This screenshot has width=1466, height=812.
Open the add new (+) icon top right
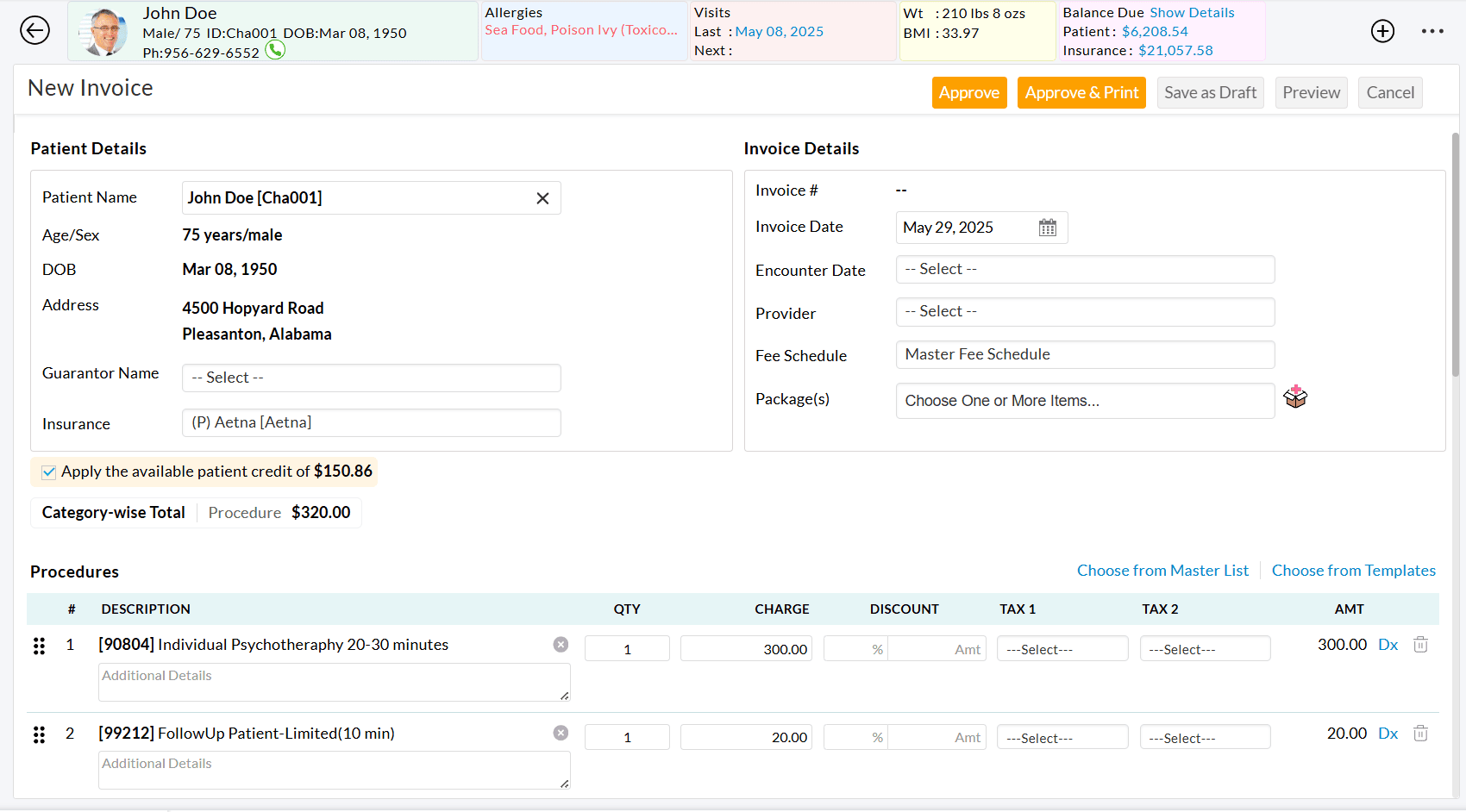tap(1382, 30)
